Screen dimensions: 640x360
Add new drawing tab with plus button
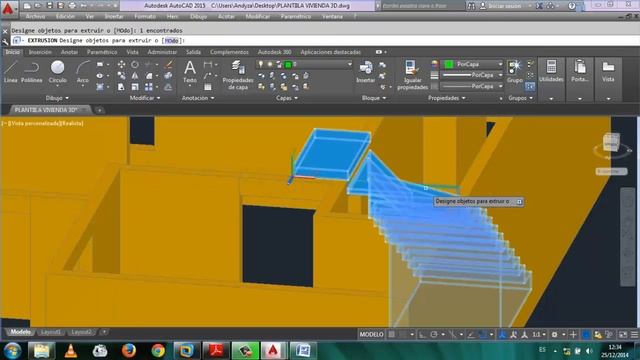(99, 110)
